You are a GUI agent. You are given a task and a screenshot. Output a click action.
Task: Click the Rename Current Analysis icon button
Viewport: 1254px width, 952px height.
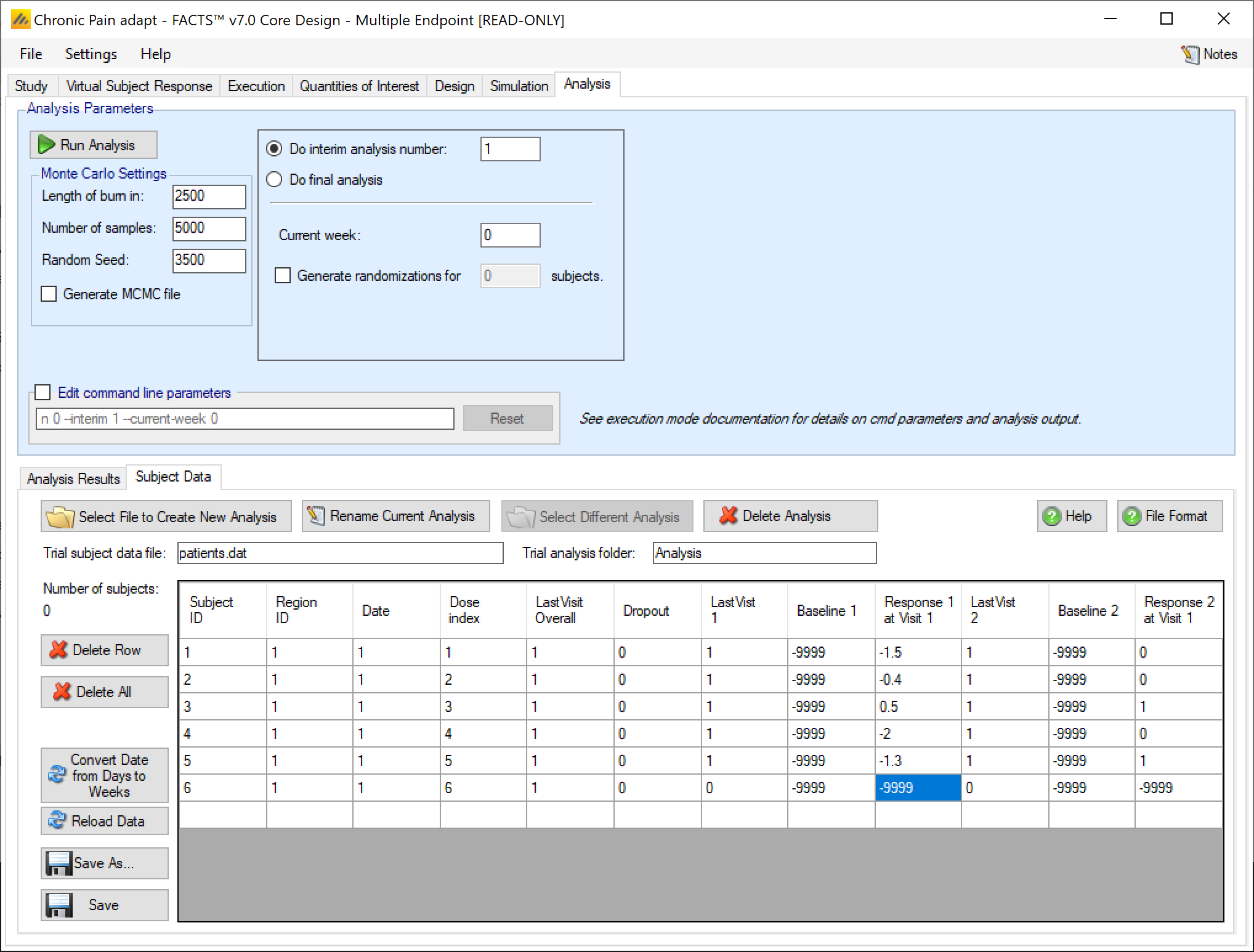(316, 515)
